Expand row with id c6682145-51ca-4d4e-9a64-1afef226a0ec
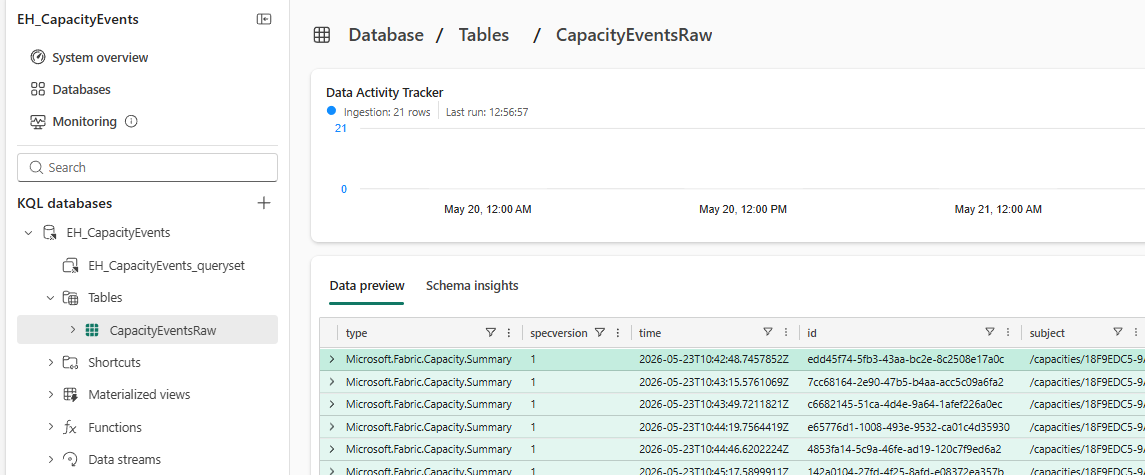 coord(332,404)
